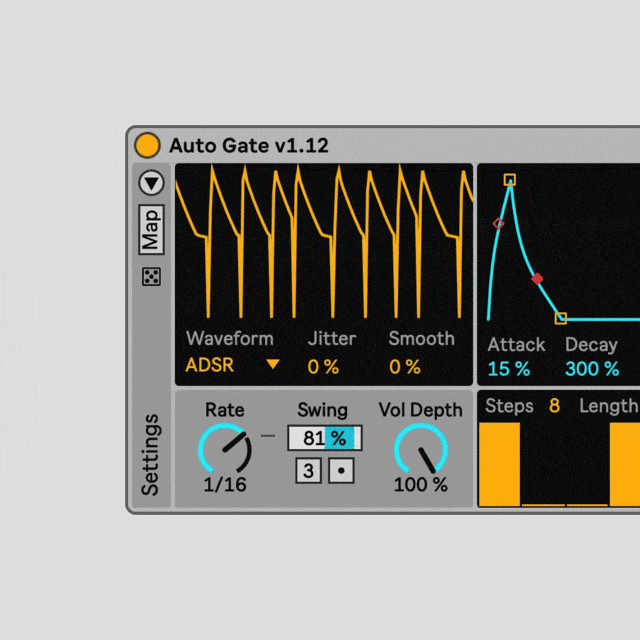The width and height of the screenshot is (640, 640).
Task: Click the Map button
Action: coord(151,231)
